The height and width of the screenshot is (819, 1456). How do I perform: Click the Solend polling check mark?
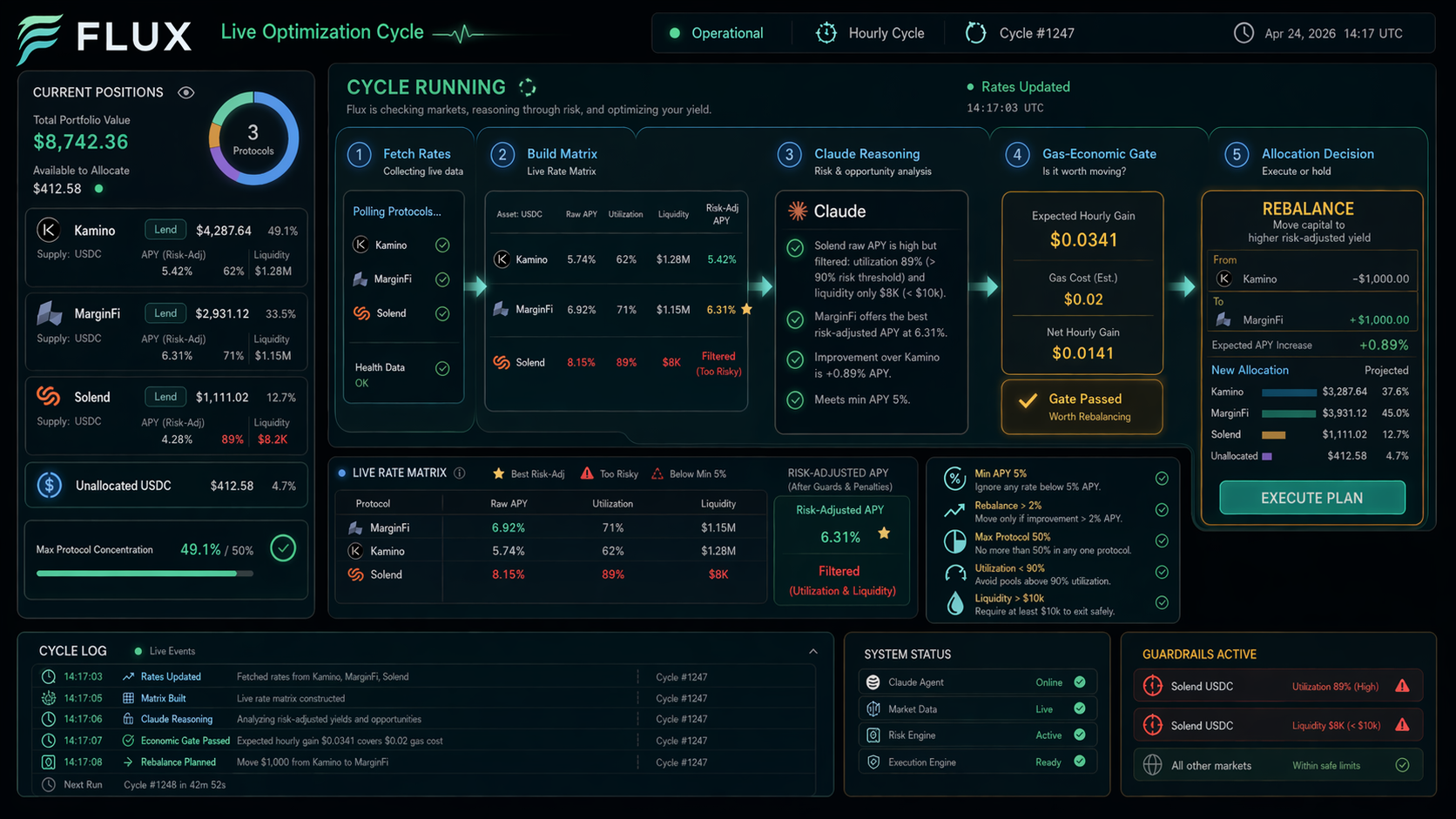point(442,313)
